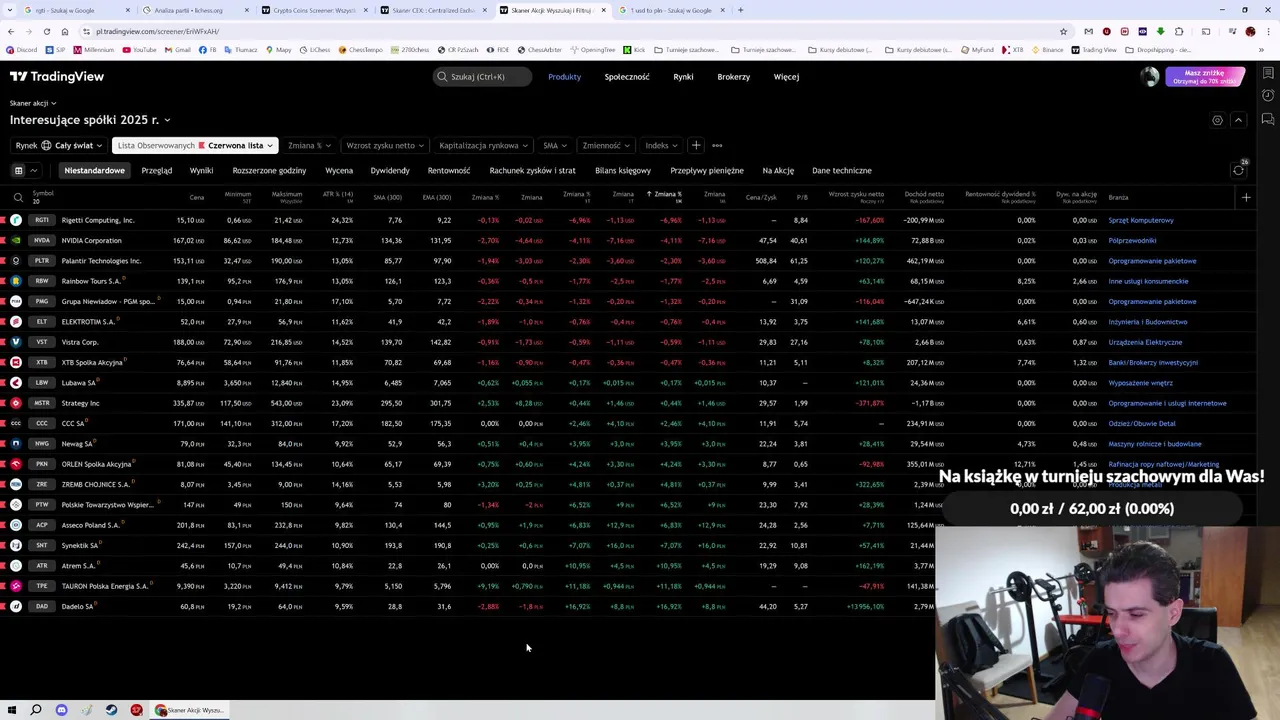Toggle the red flag of the TPE row
The height and width of the screenshot is (720, 1280).
pyautogui.click(x=3, y=586)
